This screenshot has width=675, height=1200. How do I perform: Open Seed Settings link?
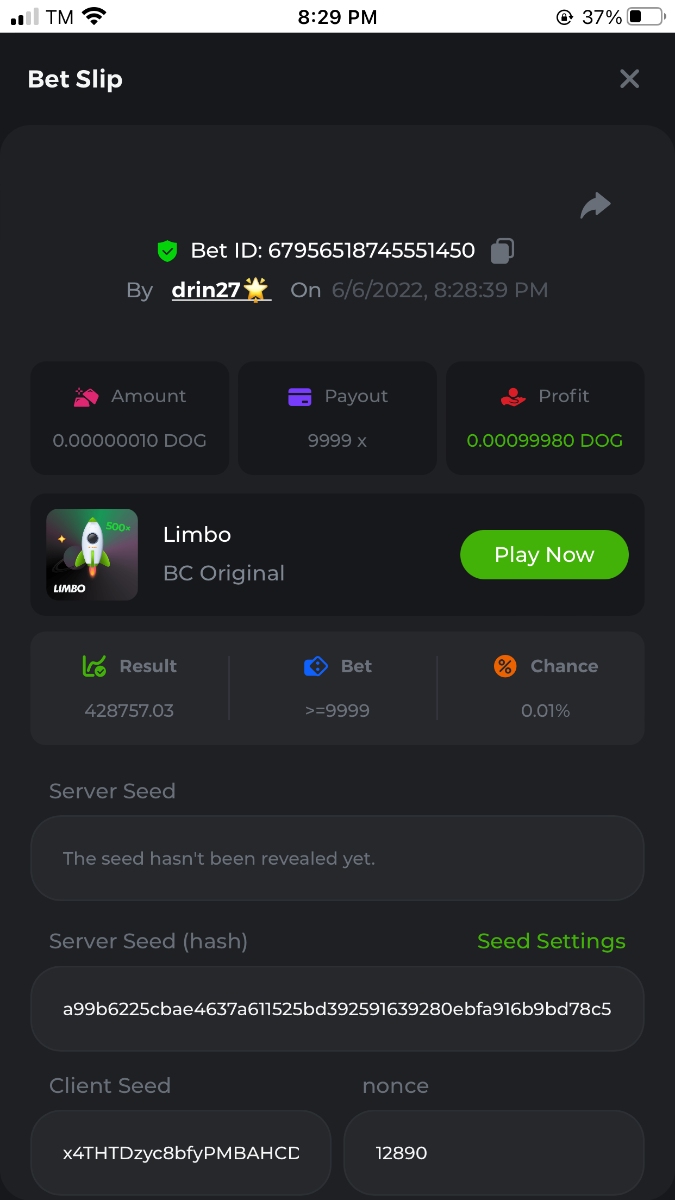pyautogui.click(x=551, y=941)
